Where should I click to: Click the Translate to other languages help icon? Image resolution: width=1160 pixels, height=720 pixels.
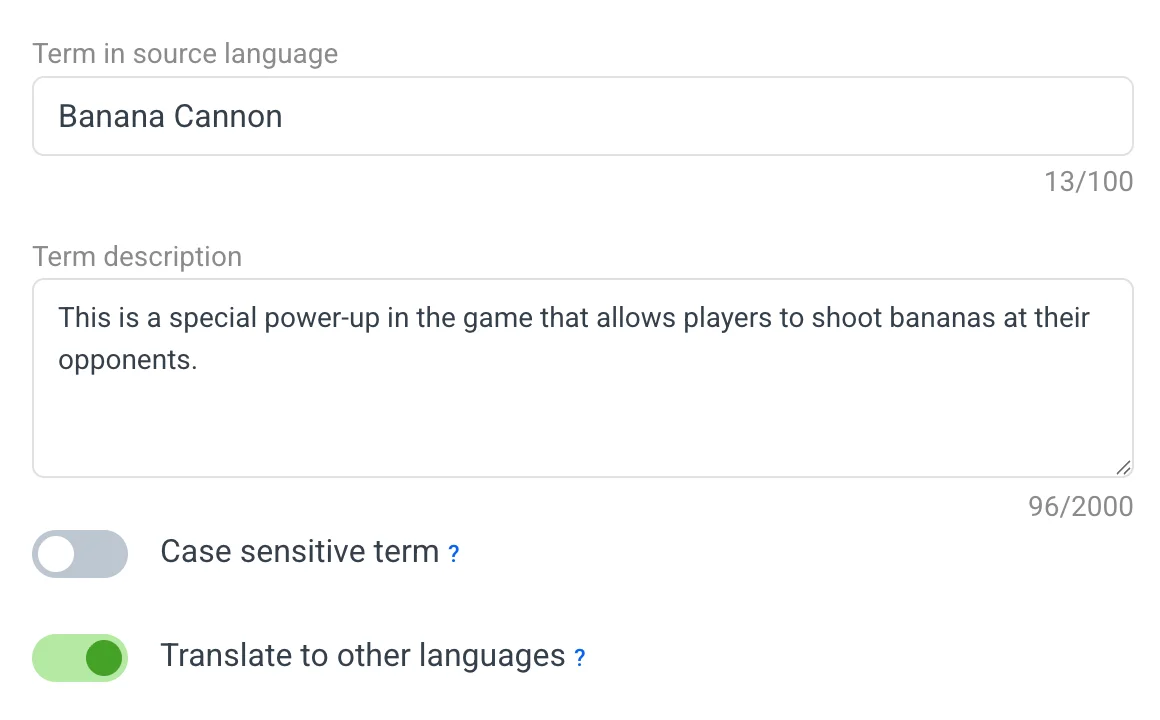click(x=579, y=658)
